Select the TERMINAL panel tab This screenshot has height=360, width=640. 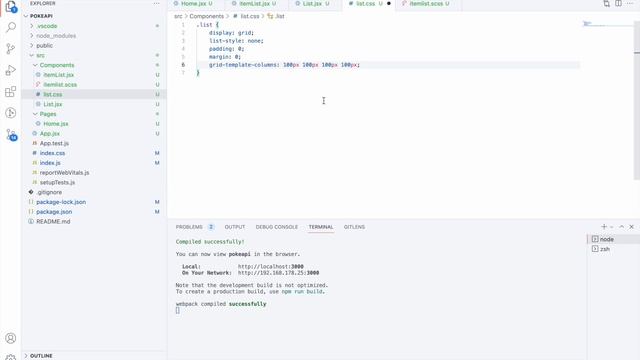pyautogui.click(x=321, y=227)
